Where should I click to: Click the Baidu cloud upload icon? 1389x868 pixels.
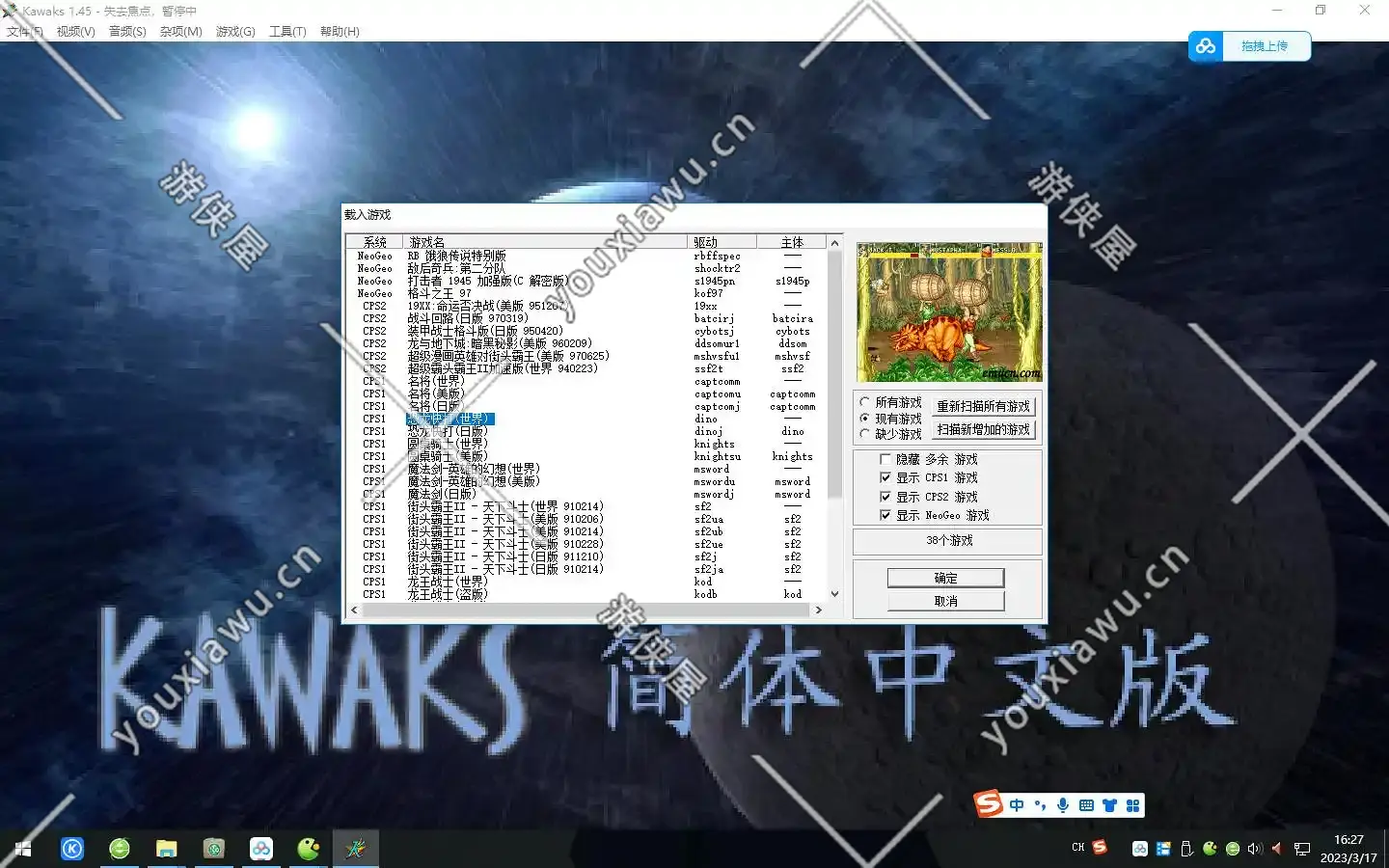[x=1206, y=46]
